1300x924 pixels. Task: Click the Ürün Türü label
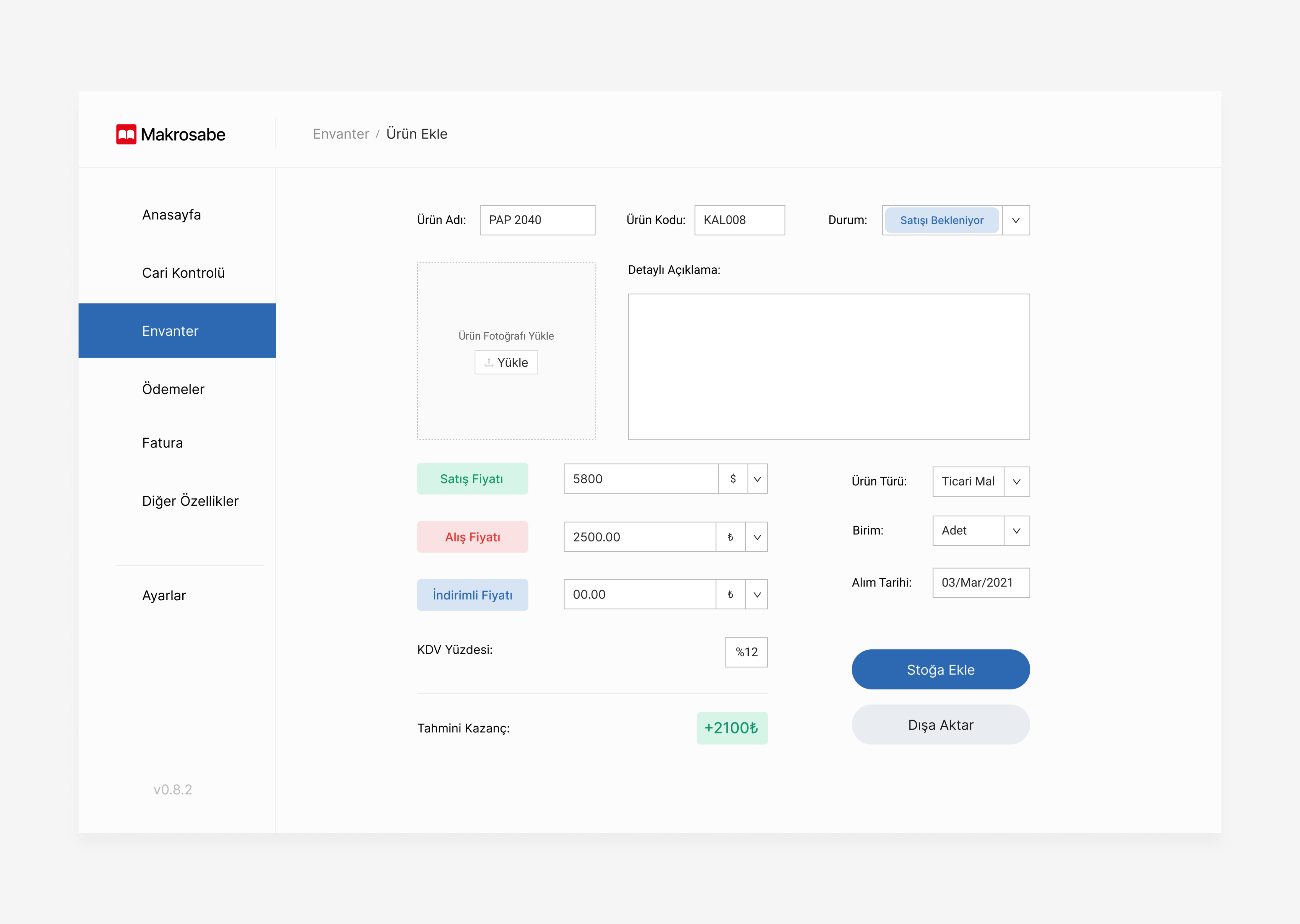coord(879,481)
